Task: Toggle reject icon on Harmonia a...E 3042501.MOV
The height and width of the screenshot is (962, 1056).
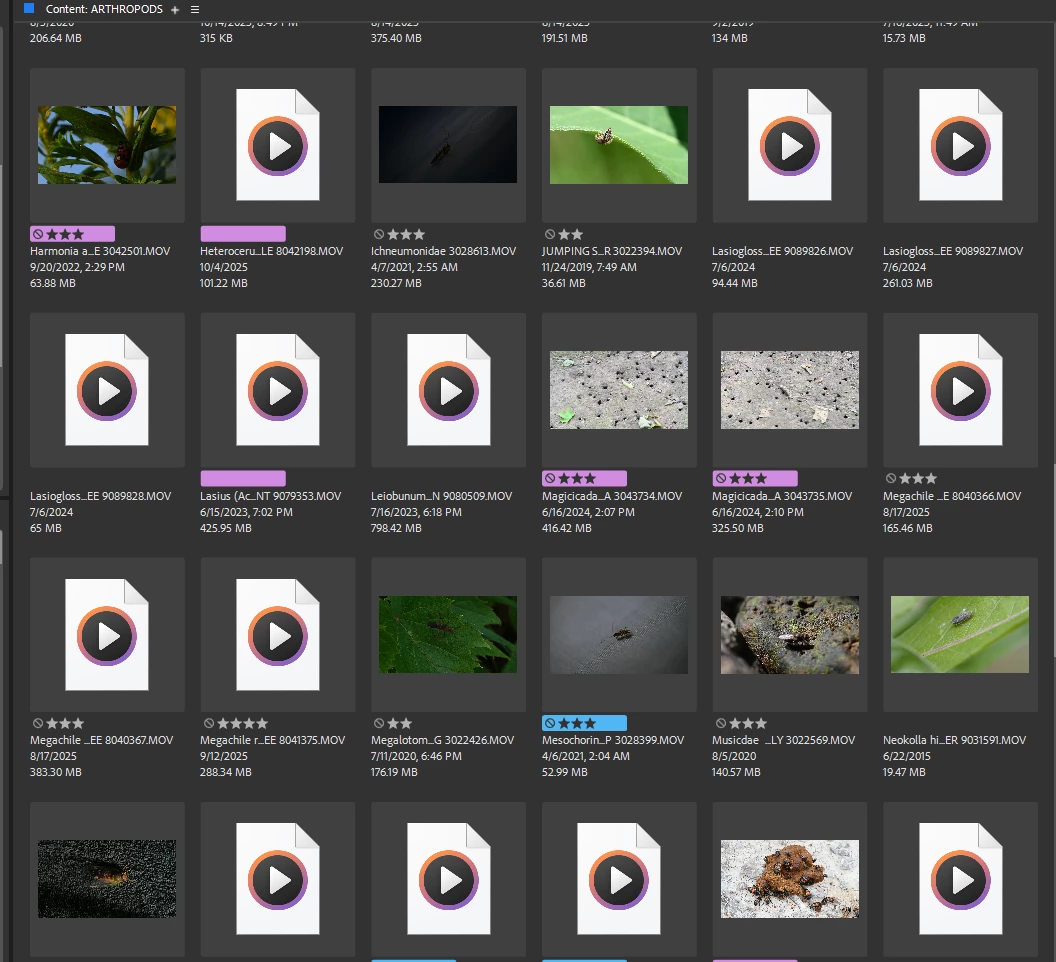Action: (x=38, y=234)
